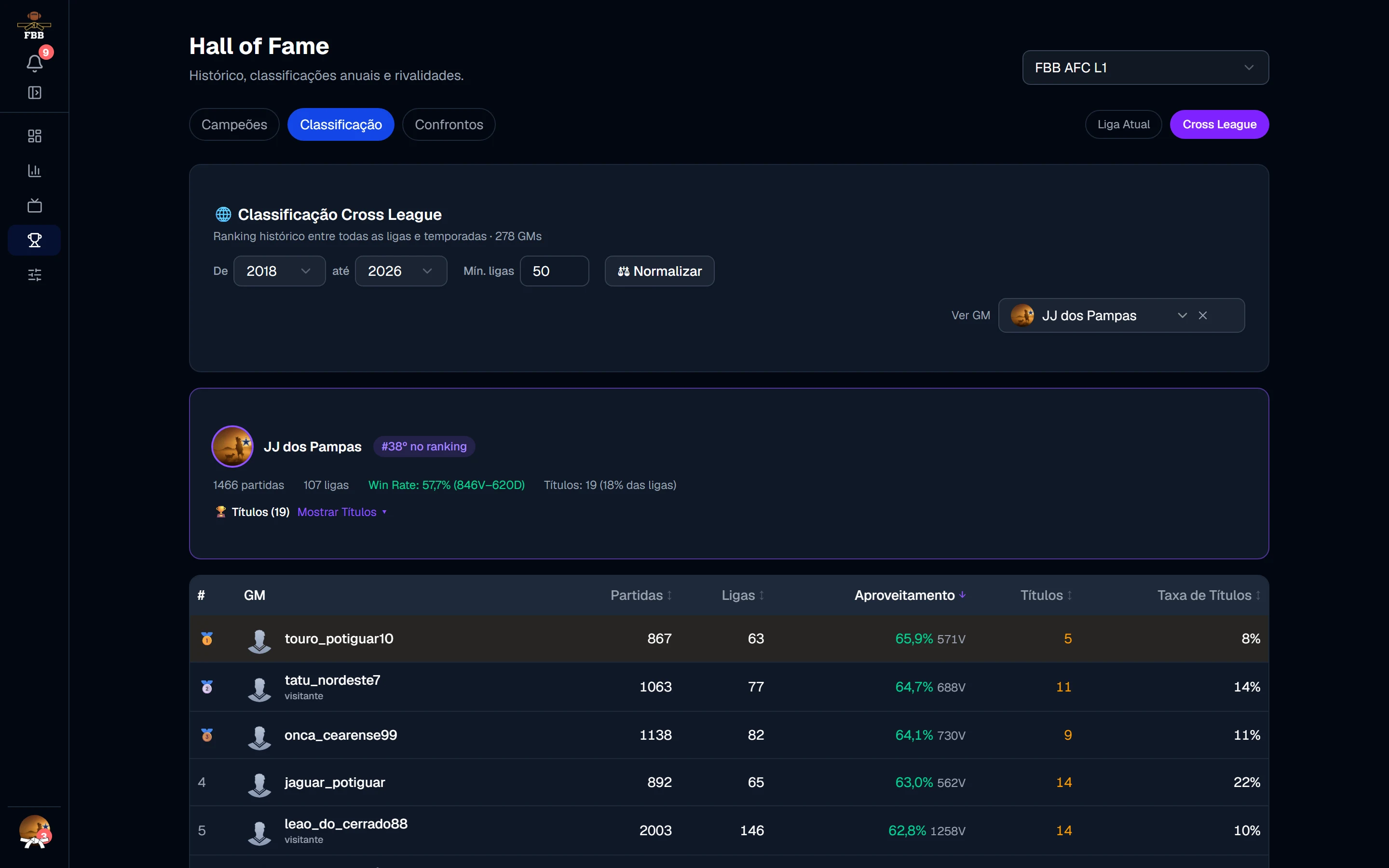The height and width of the screenshot is (868, 1389).
Task: Click jaguar_potiguar GM name
Action: click(x=335, y=783)
